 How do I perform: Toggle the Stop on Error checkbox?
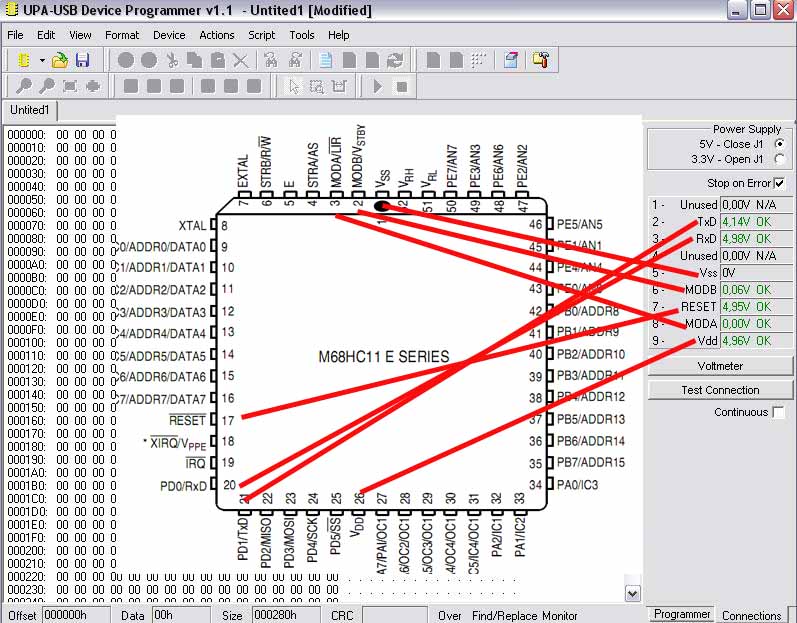coord(779,183)
